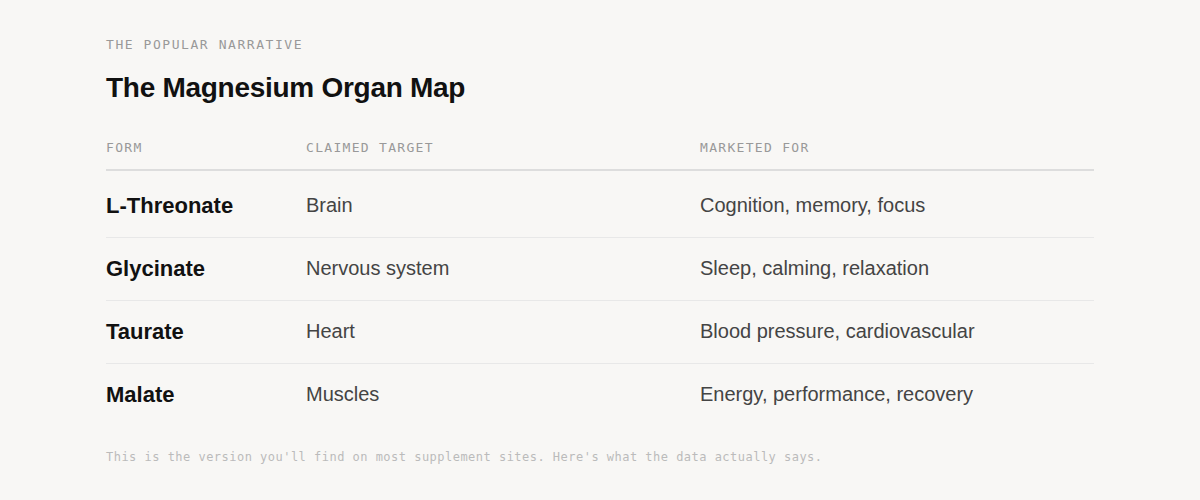Click the L-Threonate form name
Viewport: 1200px width, 500px height.
click(x=169, y=206)
